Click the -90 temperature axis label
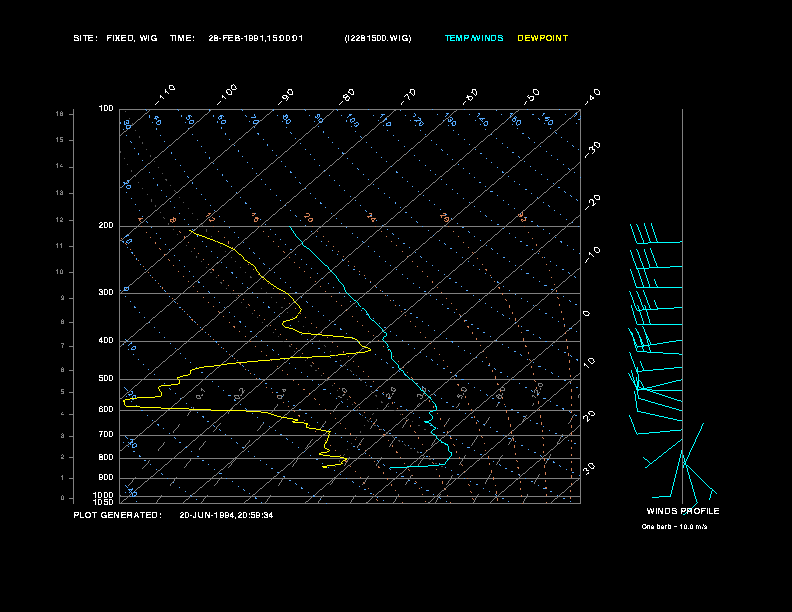The width and height of the screenshot is (792, 612). click(x=285, y=97)
